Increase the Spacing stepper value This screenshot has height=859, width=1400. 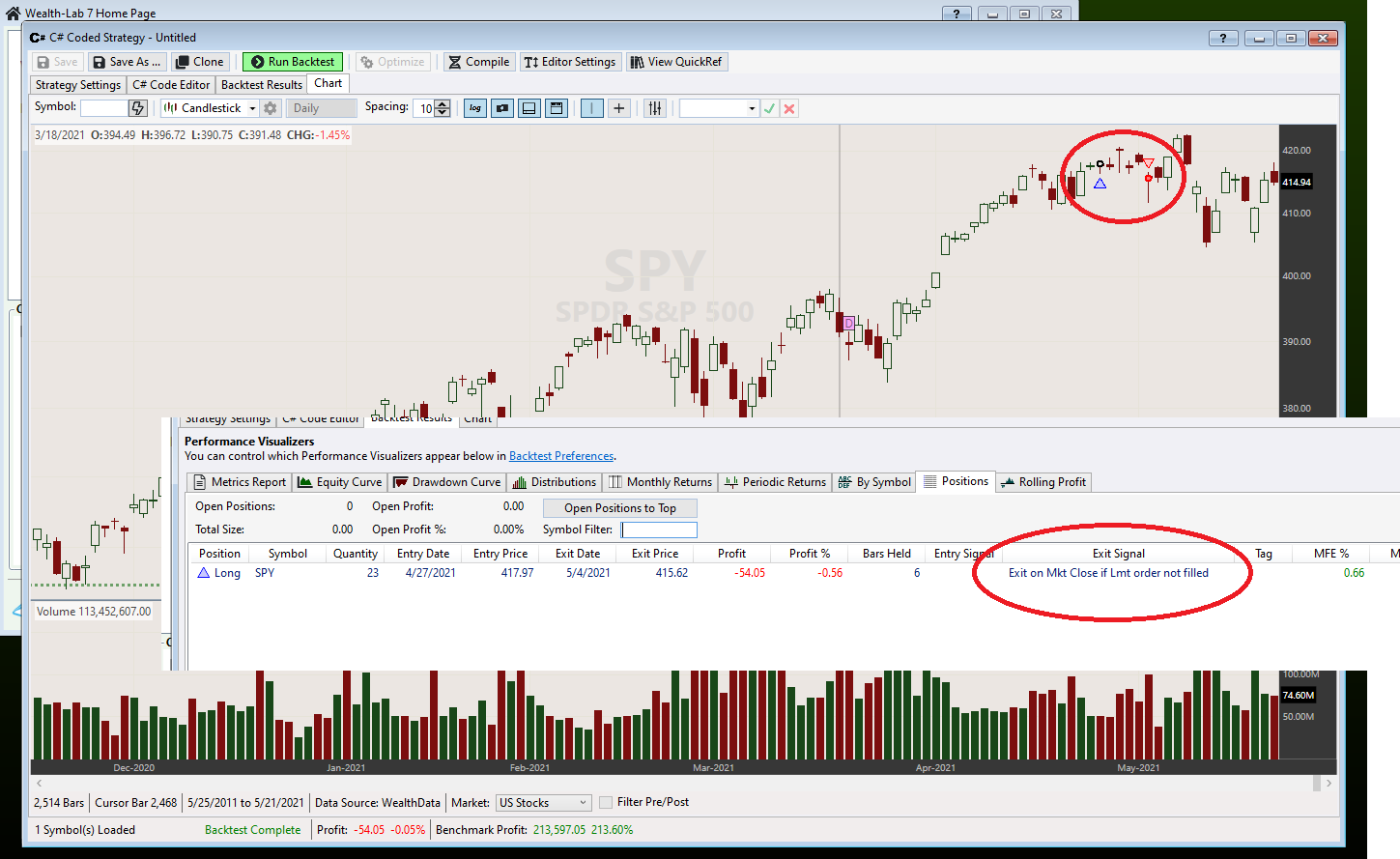pyautogui.click(x=443, y=104)
